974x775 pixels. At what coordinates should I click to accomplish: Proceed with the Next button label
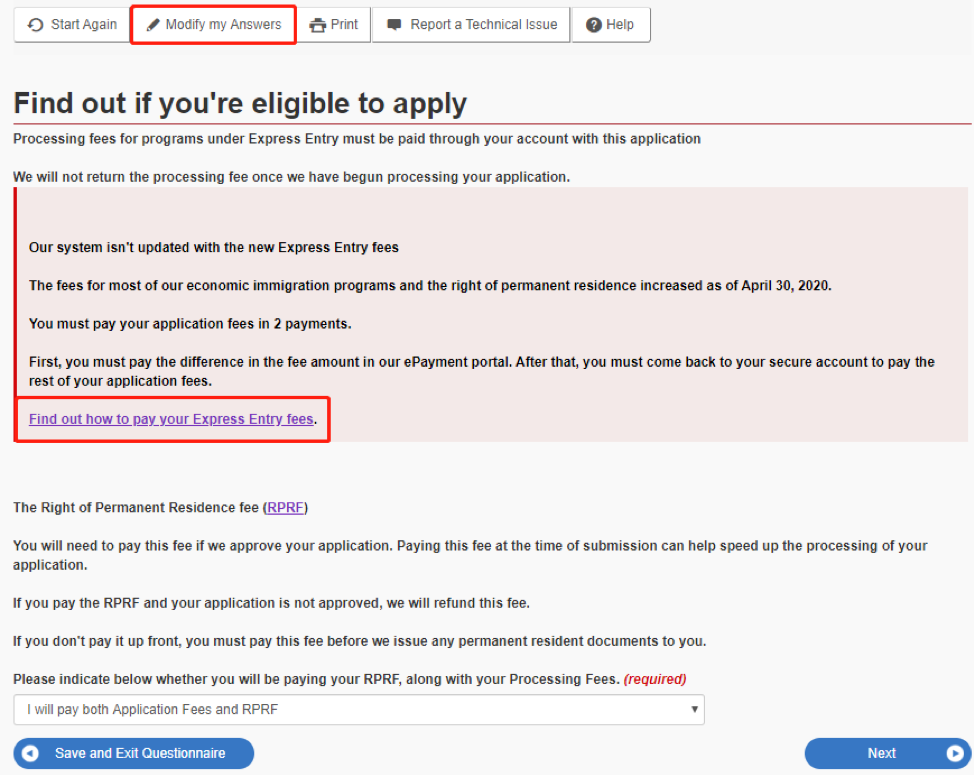[x=881, y=753]
